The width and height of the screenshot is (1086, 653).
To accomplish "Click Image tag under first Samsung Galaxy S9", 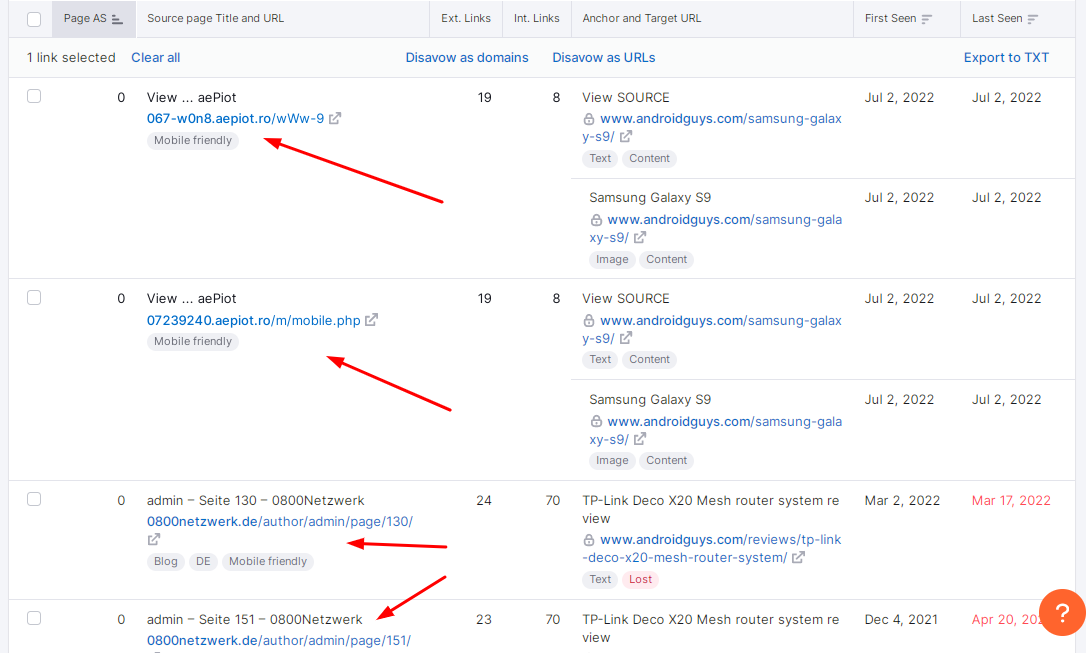I will [612, 260].
